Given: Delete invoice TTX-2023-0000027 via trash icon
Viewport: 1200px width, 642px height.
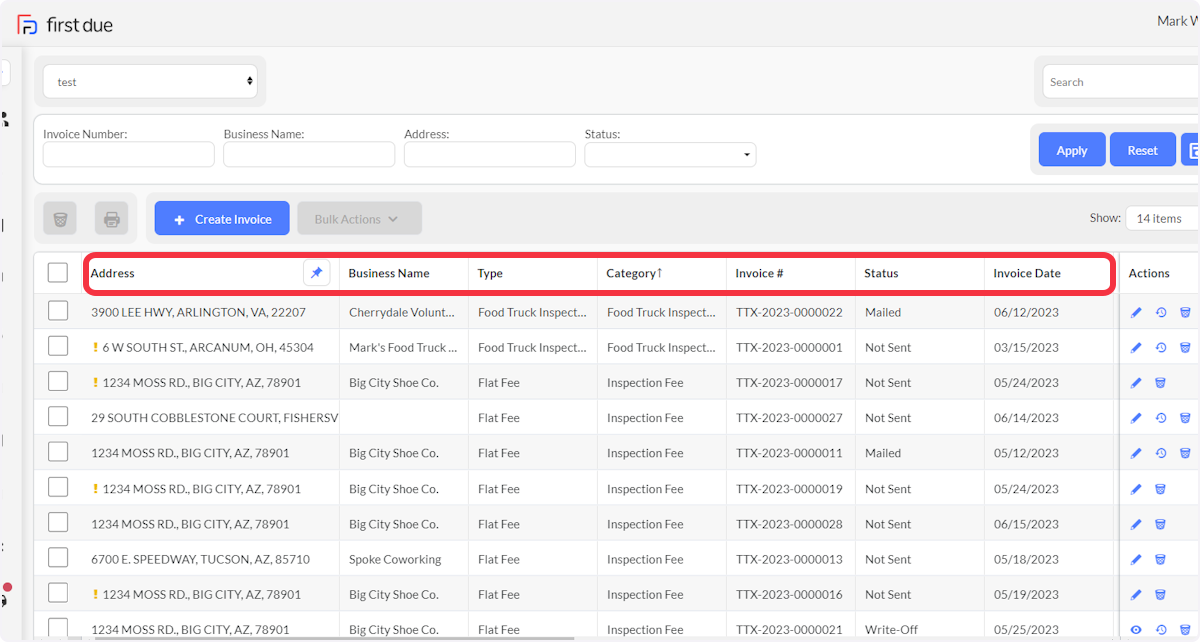Looking at the screenshot, I should coord(1185,418).
